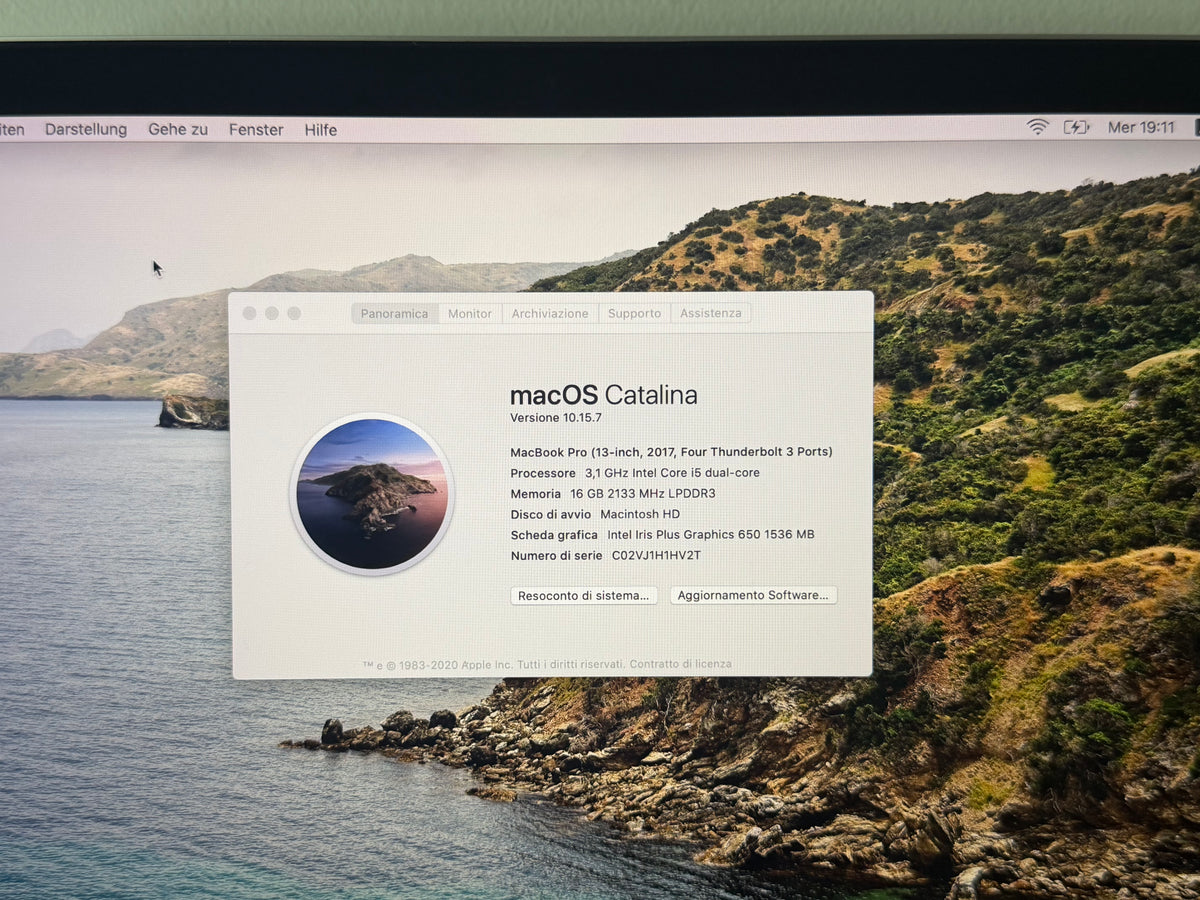Click the macOS Catalina island logo
The height and width of the screenshot is (900, 1200).
pos(372,494)
